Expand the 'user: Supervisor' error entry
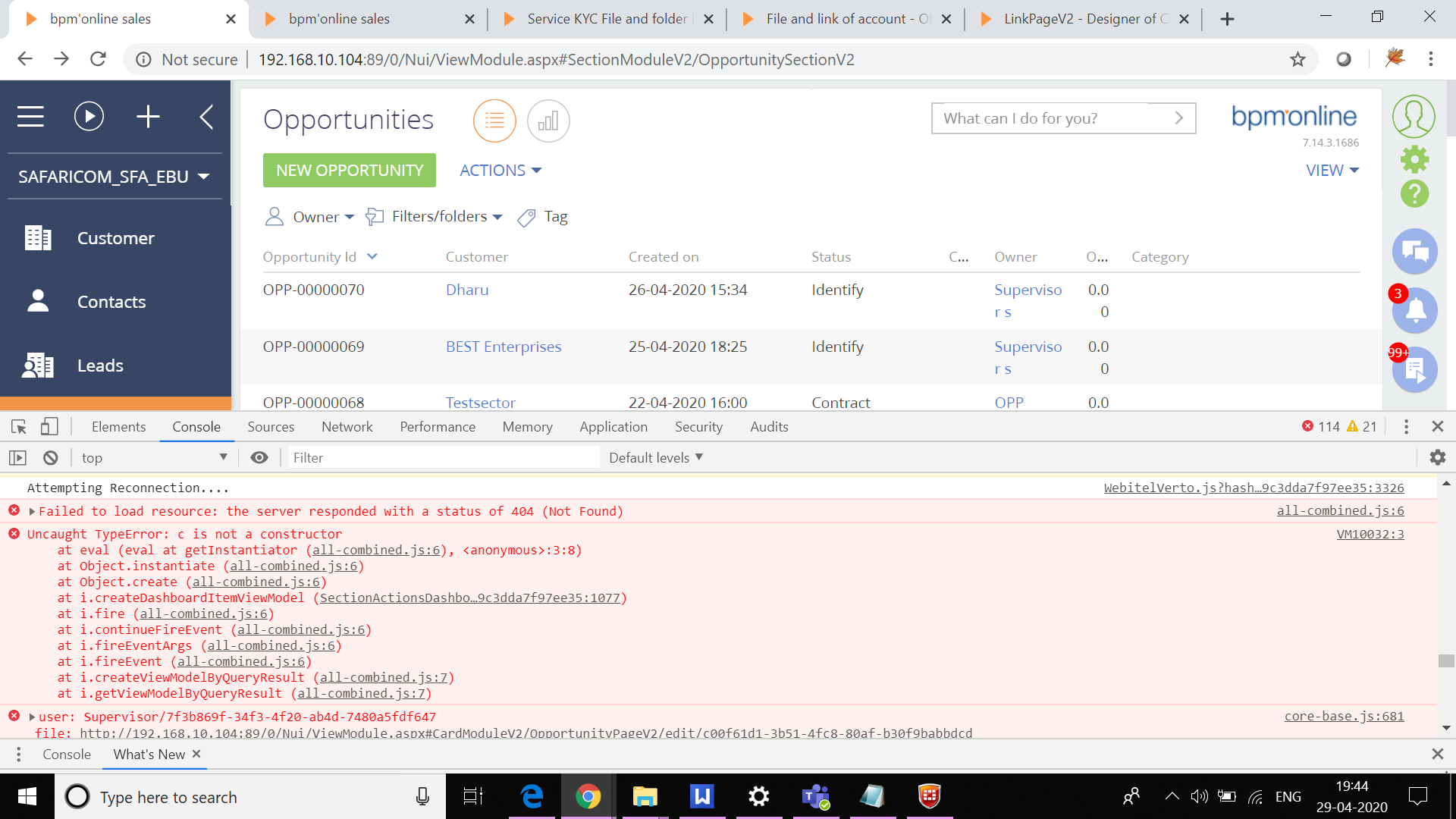Image resolution: width=1456 pixels, height=819 pixels. pos(32,717)
